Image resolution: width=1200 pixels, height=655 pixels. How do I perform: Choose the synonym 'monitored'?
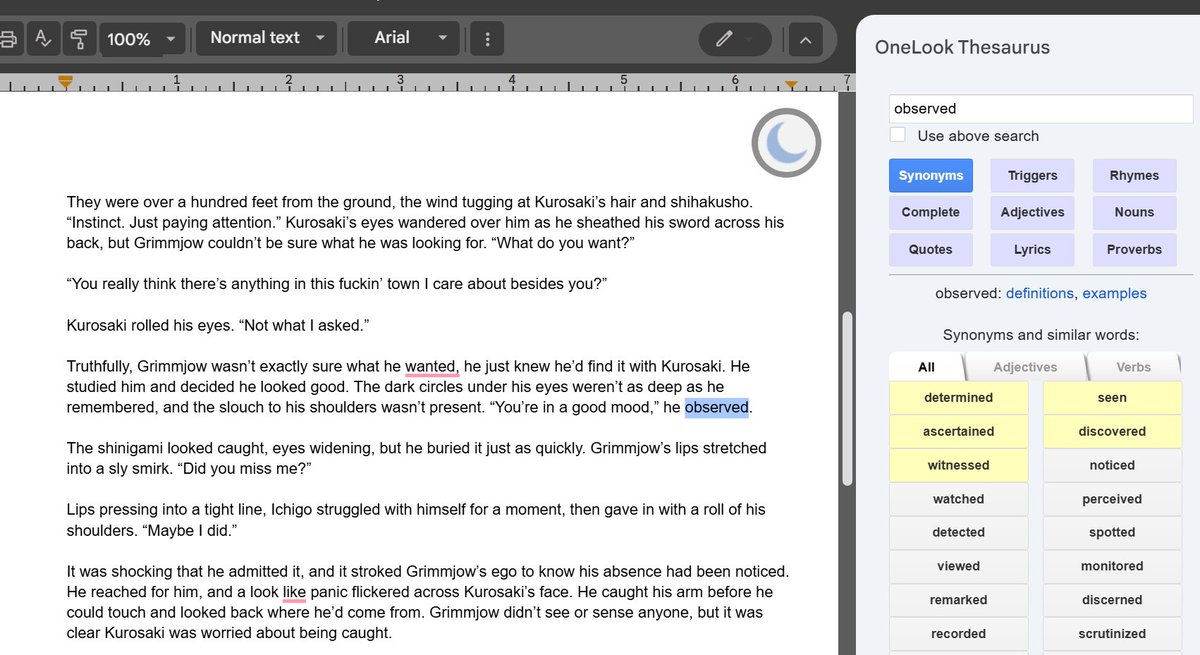point(1112,566)
